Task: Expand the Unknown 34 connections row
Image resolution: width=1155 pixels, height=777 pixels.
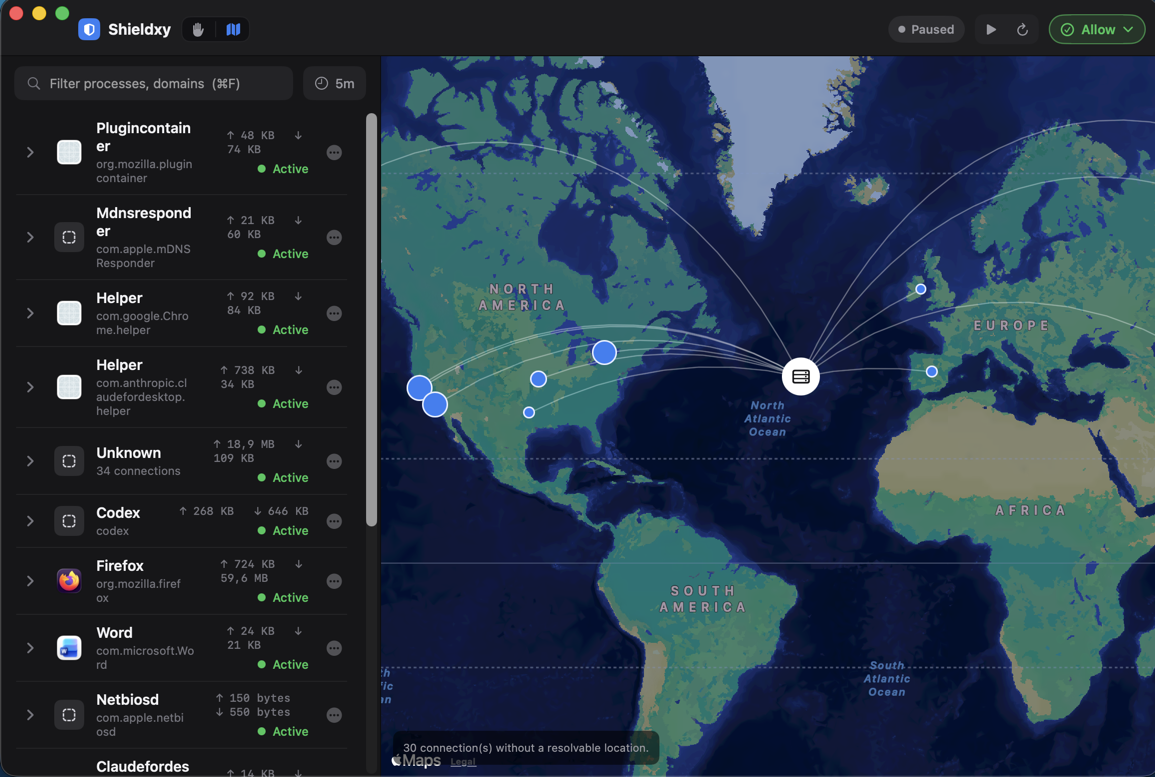Action: point(30,461)
